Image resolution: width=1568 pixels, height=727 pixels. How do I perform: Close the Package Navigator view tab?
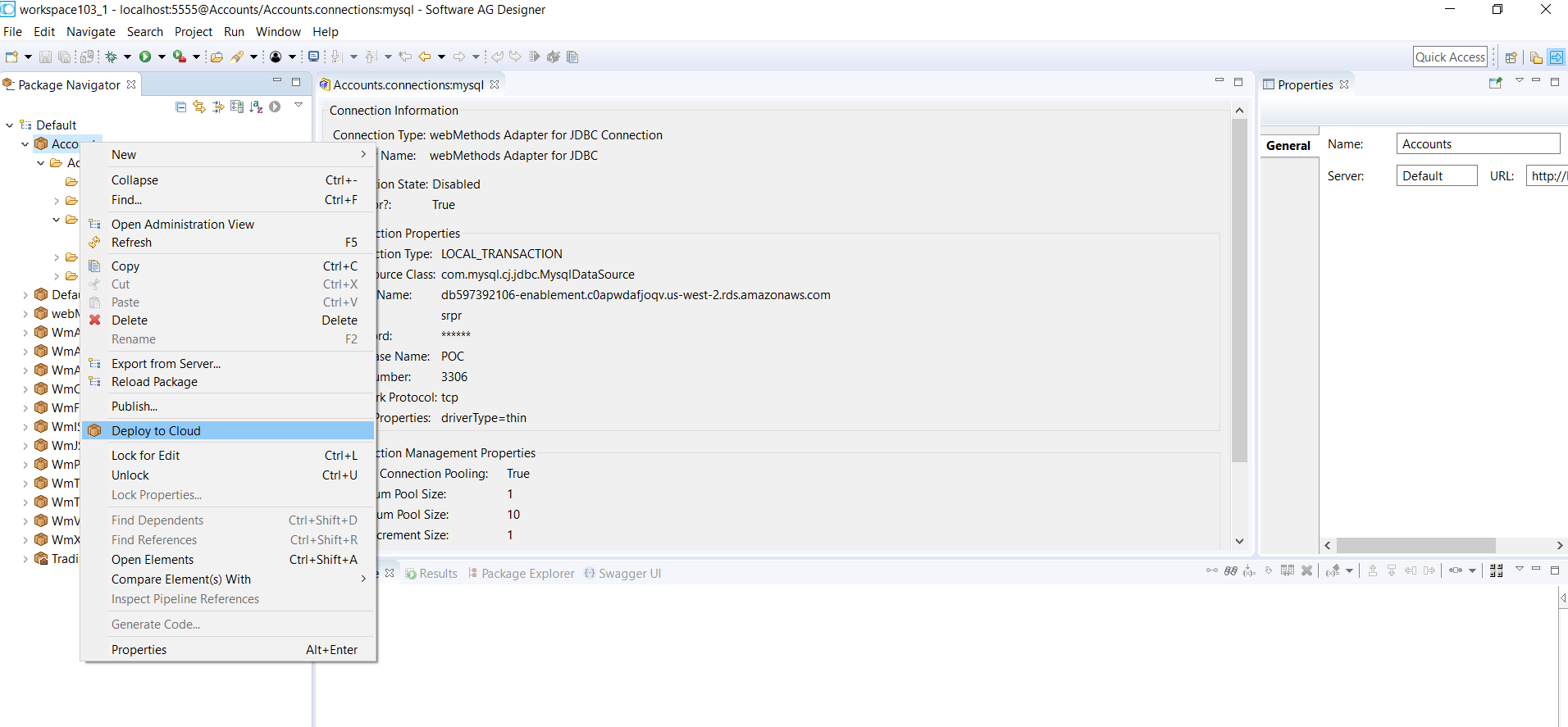point(131,84)
